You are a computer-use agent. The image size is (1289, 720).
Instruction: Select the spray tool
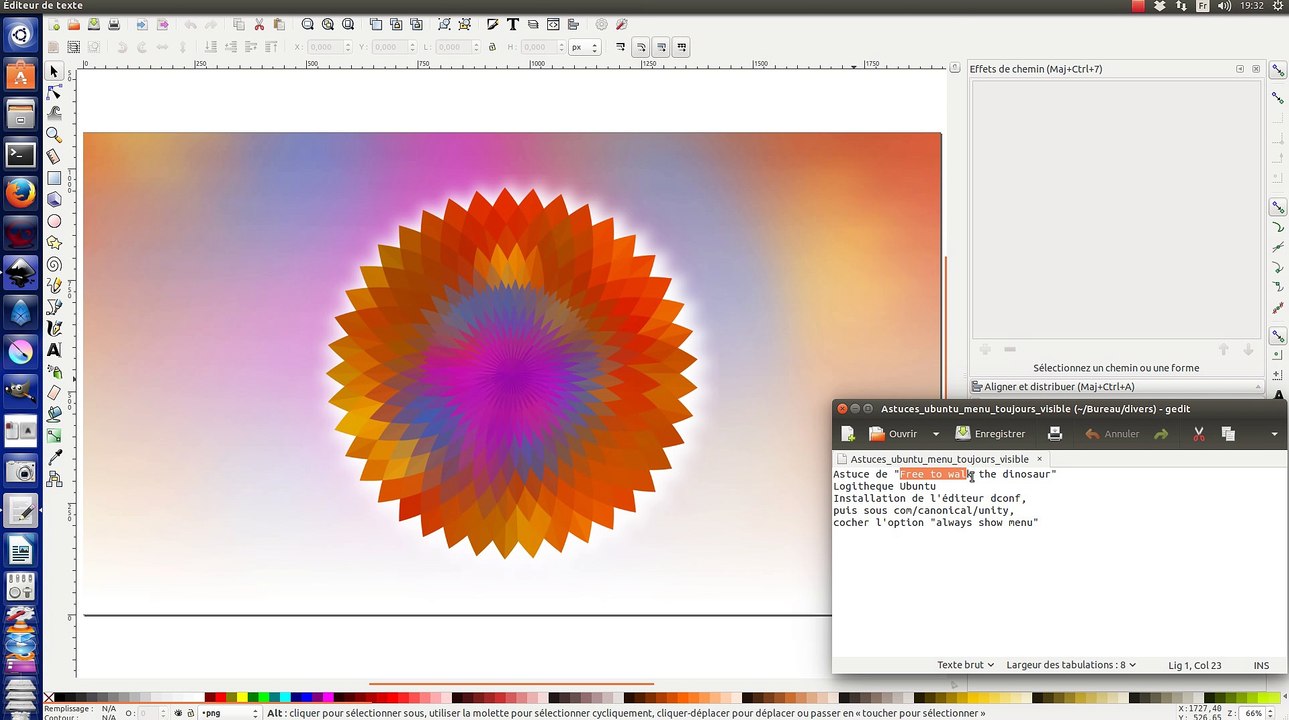click(x=54, y=371)
